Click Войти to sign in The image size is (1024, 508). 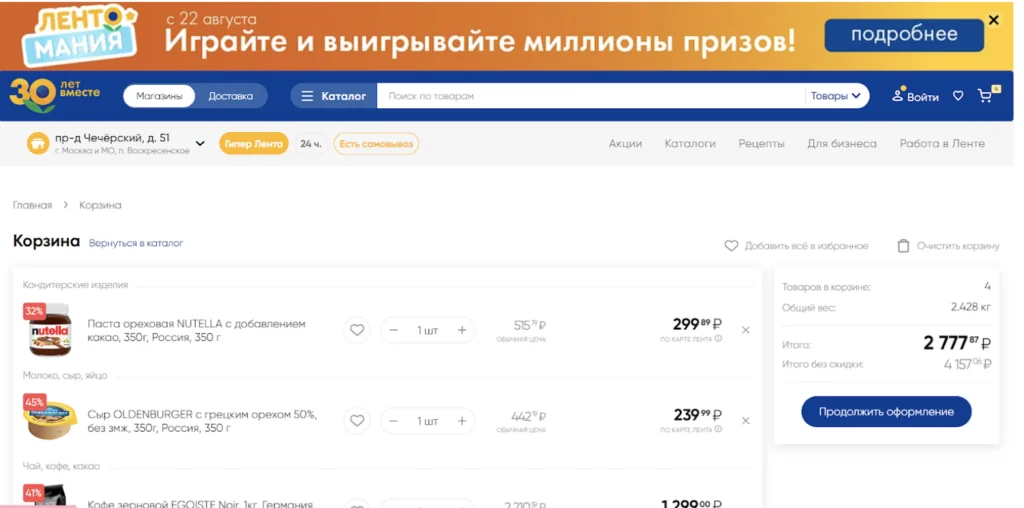point(916,97)
